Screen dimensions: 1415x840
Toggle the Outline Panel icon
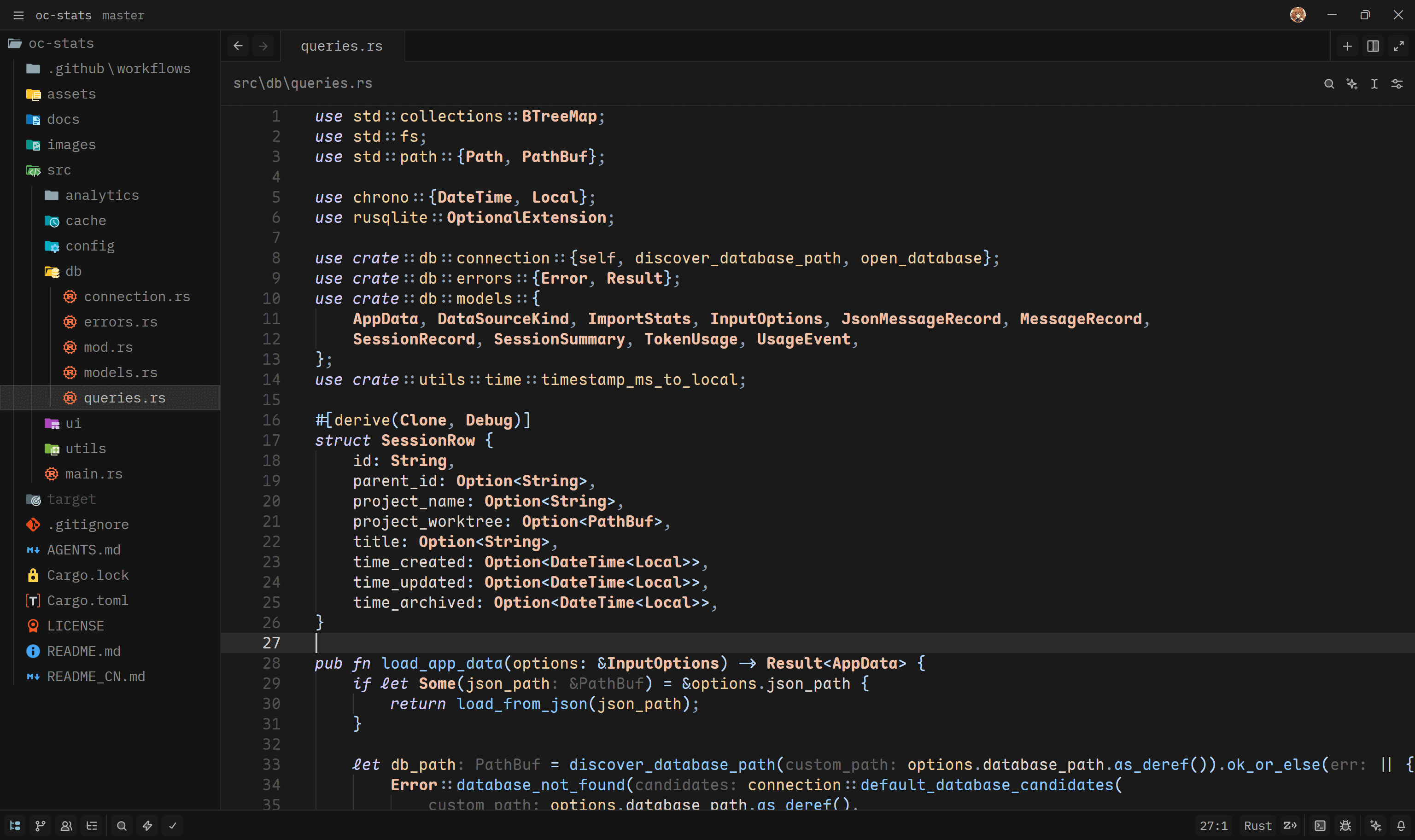tap(92, 826)
